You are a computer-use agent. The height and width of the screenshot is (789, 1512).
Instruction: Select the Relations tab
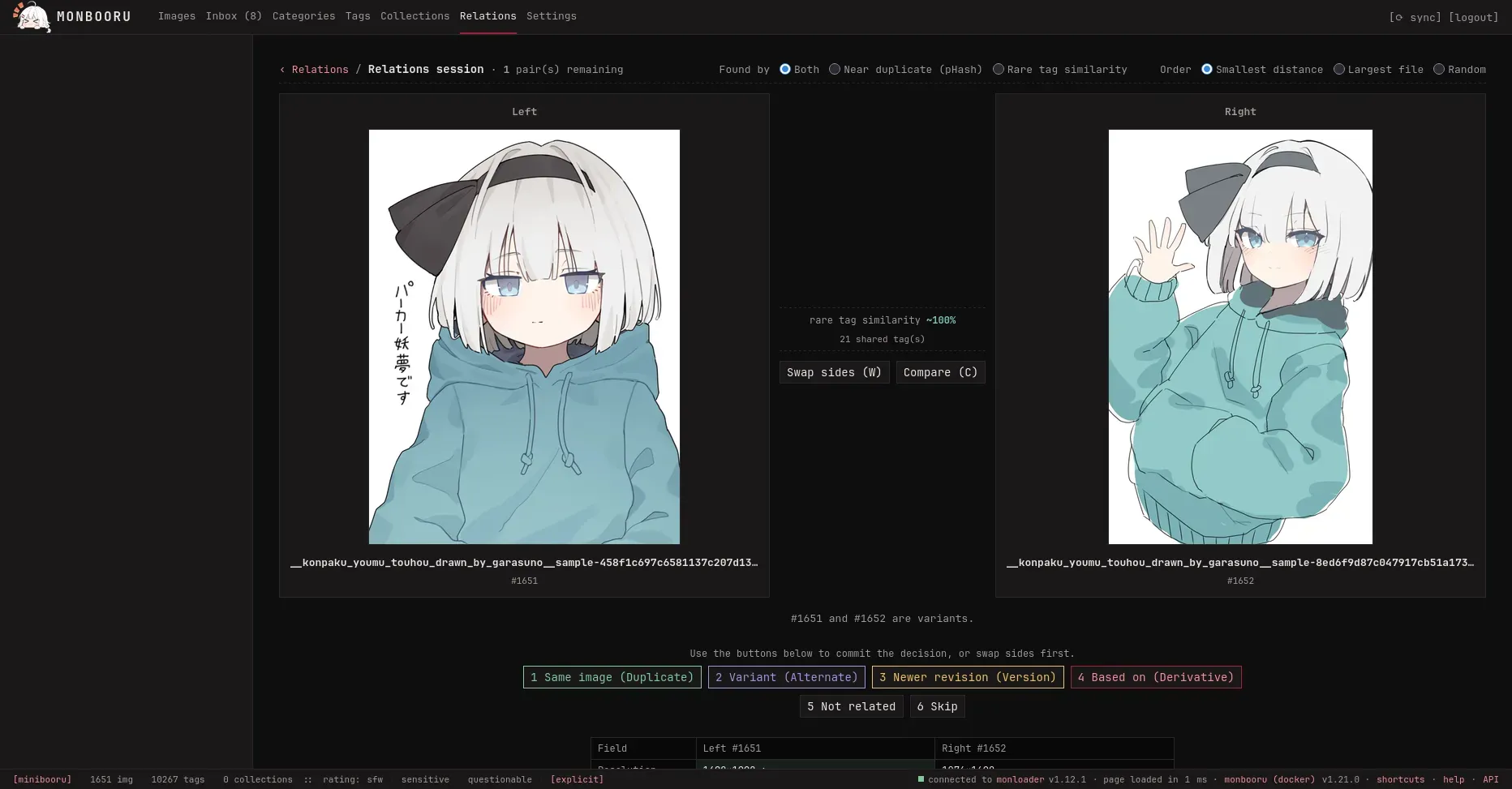488,16
